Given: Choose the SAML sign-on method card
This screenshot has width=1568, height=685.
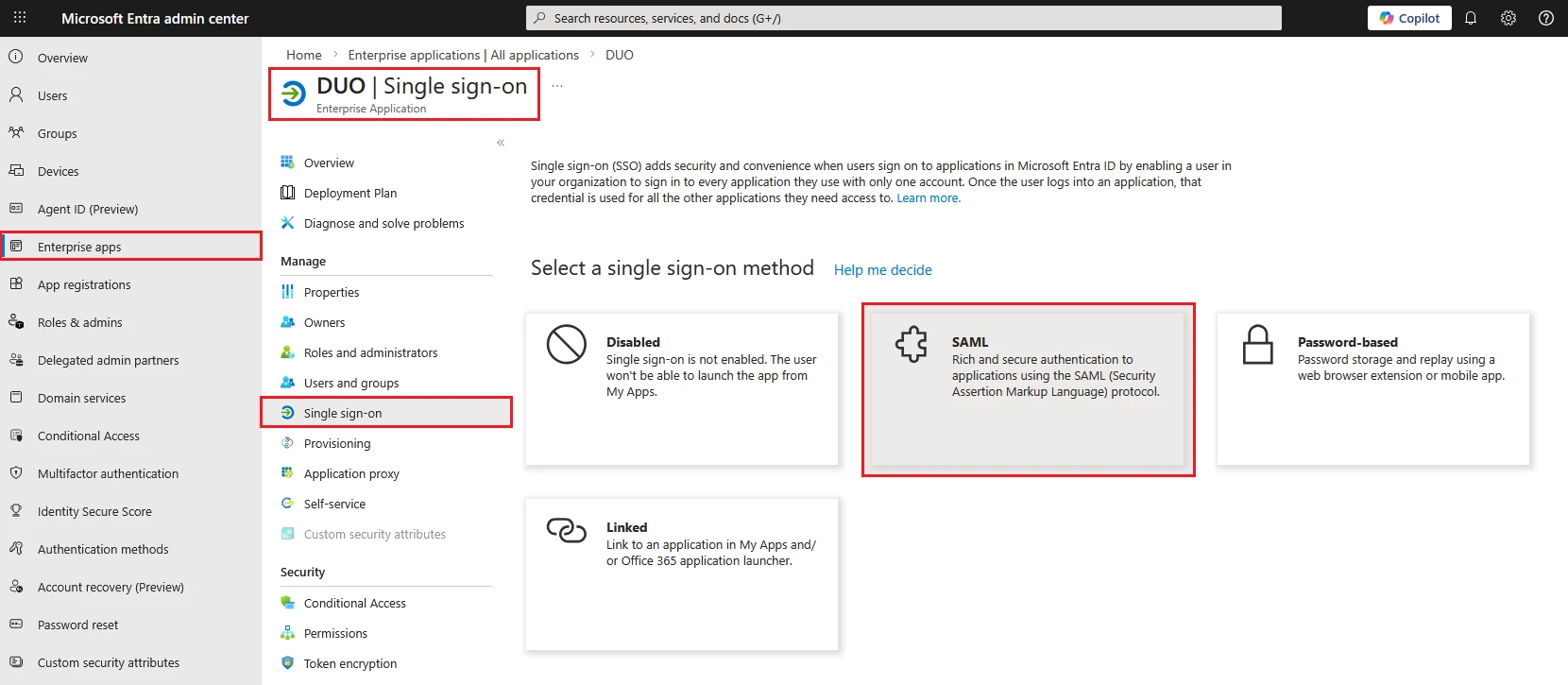Looking at the screenshot, I should (1028, 389).
